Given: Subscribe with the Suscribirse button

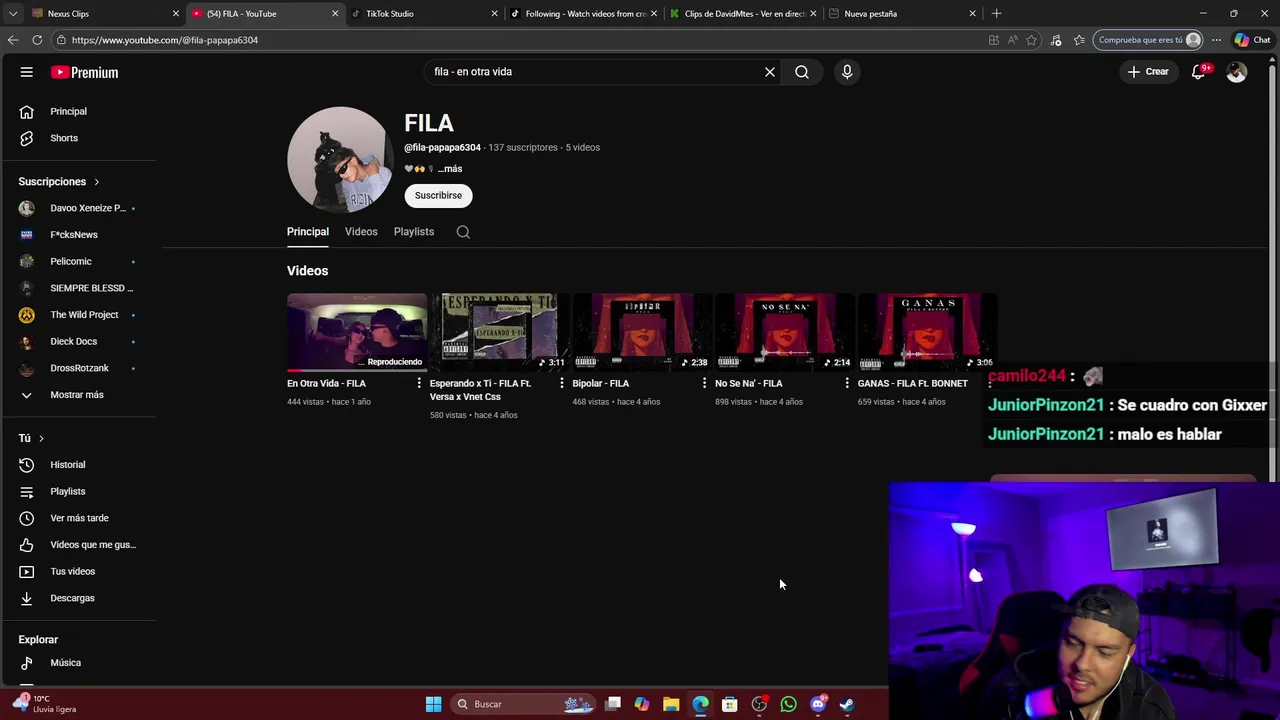Looking at the screenshot, I should [x=438, y=196].
